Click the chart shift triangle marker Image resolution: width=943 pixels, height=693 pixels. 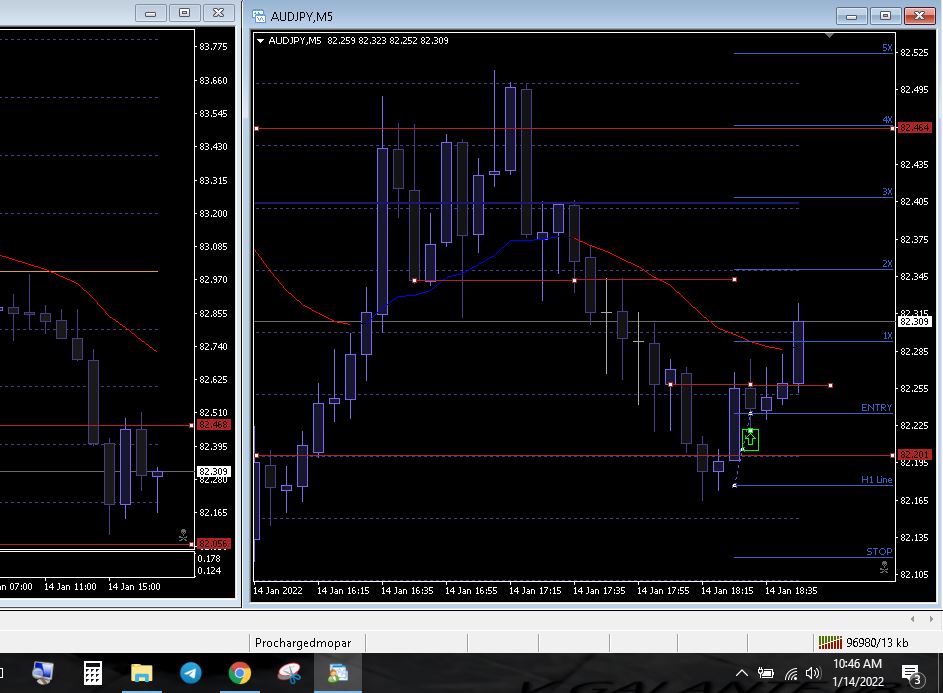coord(828,35)
